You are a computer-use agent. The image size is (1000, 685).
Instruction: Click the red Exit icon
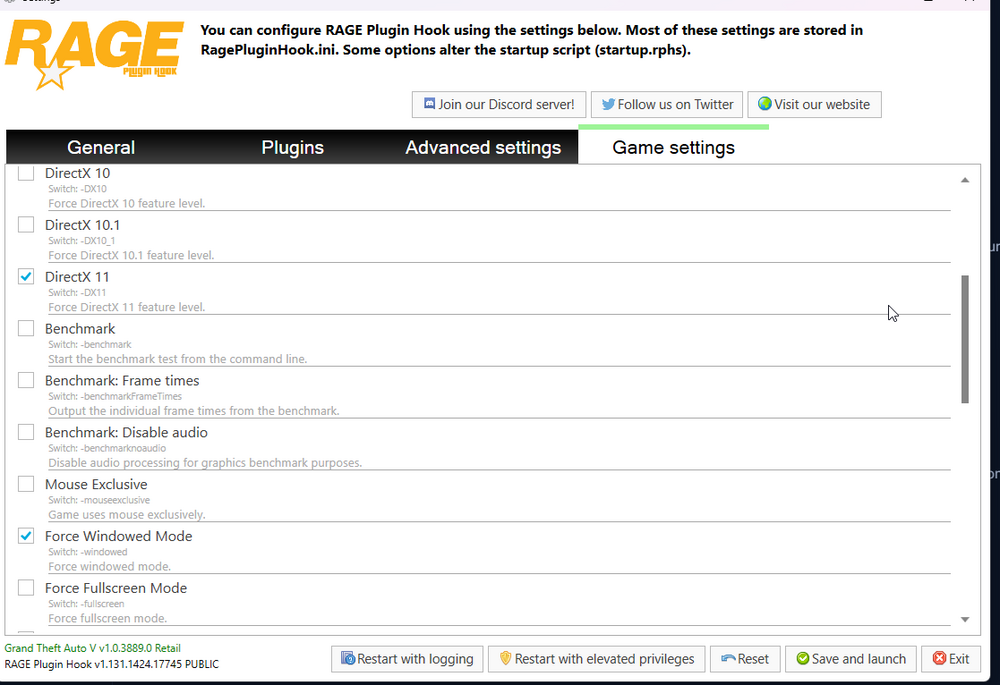pyautogui.click(x=939, y=658)
